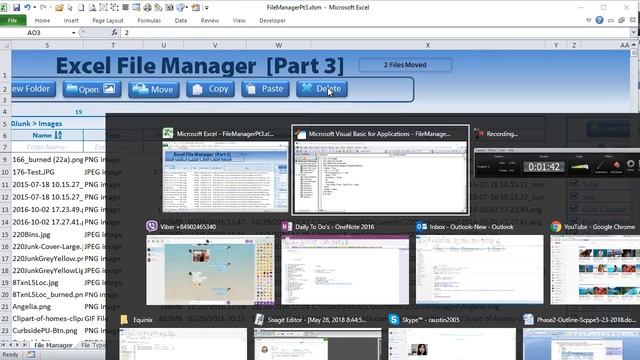Open the File backstage tab
The image size is (640, 360).
coord(13,20)
